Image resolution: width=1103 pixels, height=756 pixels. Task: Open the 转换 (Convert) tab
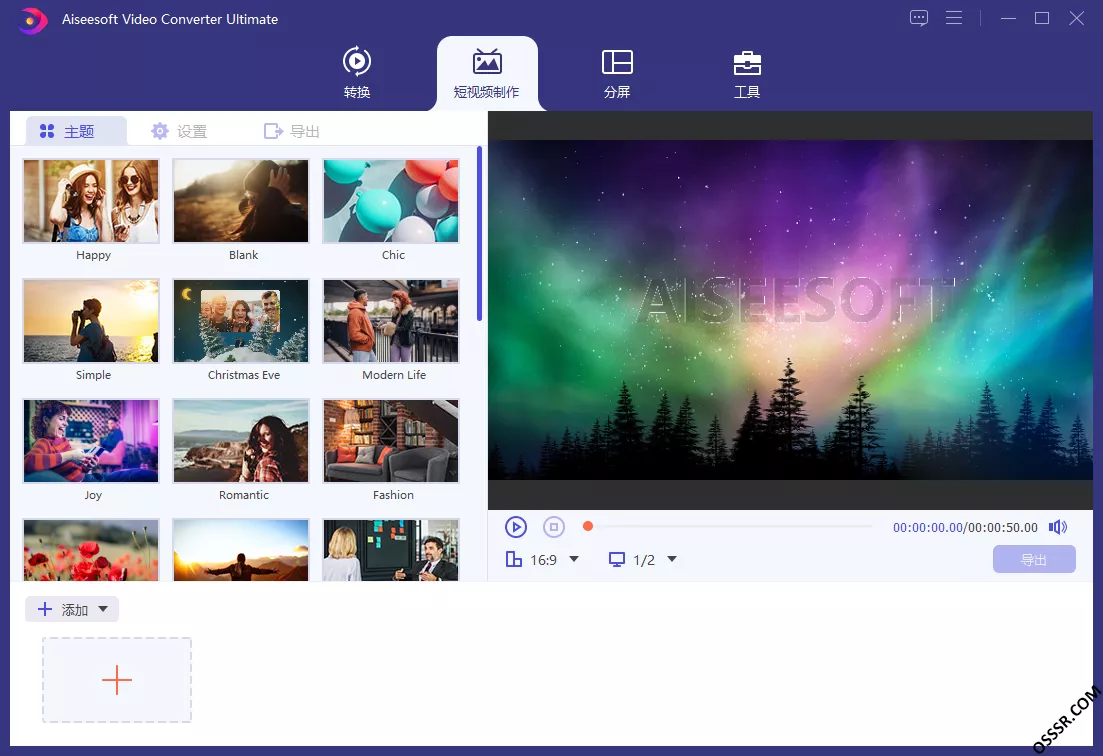tap(357, 72)
